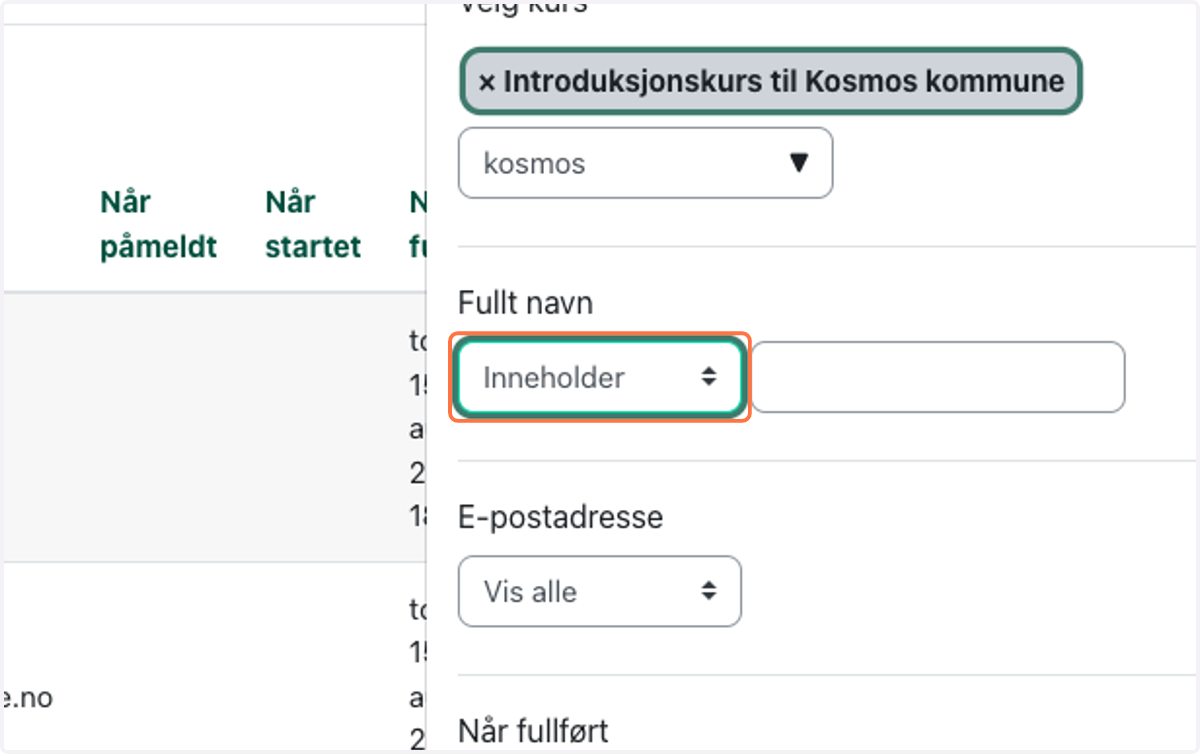
Task: Click the Når fullført filter label
Action: tap(532, 731)
